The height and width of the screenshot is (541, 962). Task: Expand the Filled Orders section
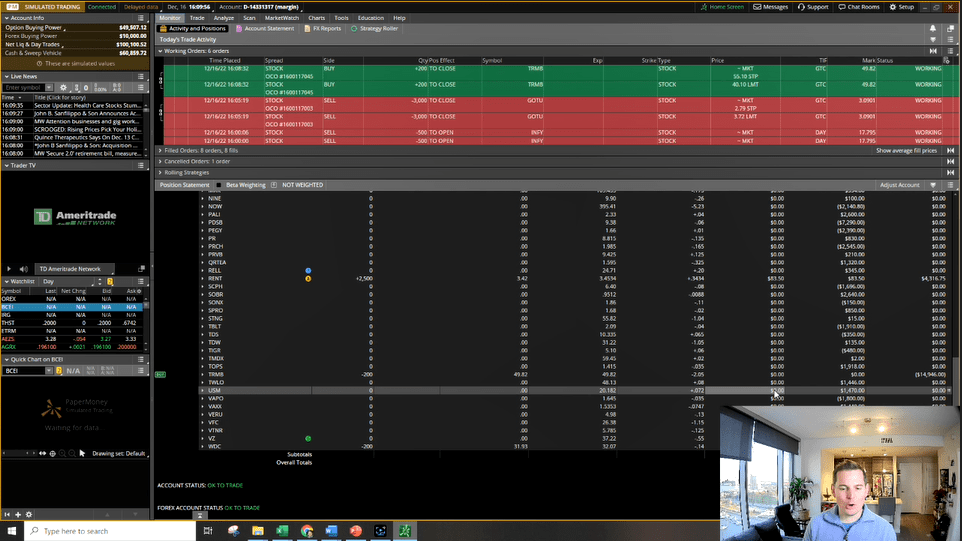(x=161, y=150)
